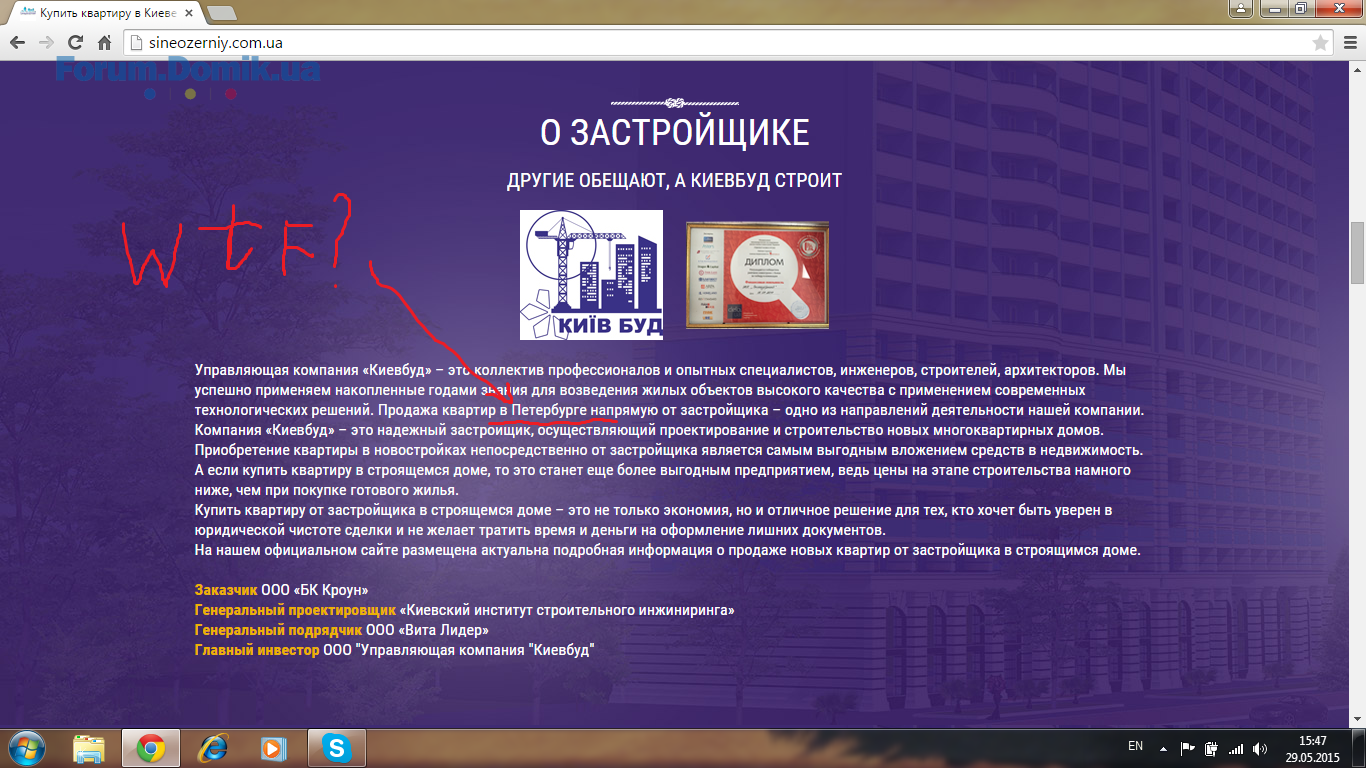This screenshot has height=768, width=1366.
Task: Go to the browser home page
Action: (104, 43)
